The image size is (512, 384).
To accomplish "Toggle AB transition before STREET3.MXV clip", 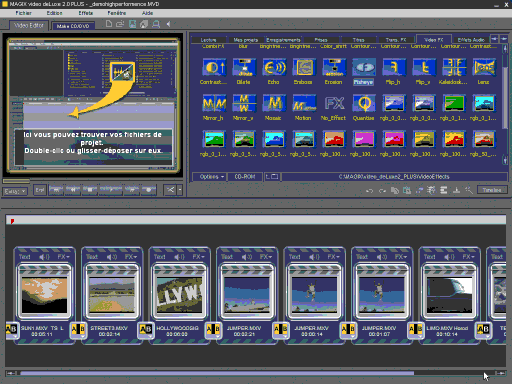I will click(x=78, y=329).
